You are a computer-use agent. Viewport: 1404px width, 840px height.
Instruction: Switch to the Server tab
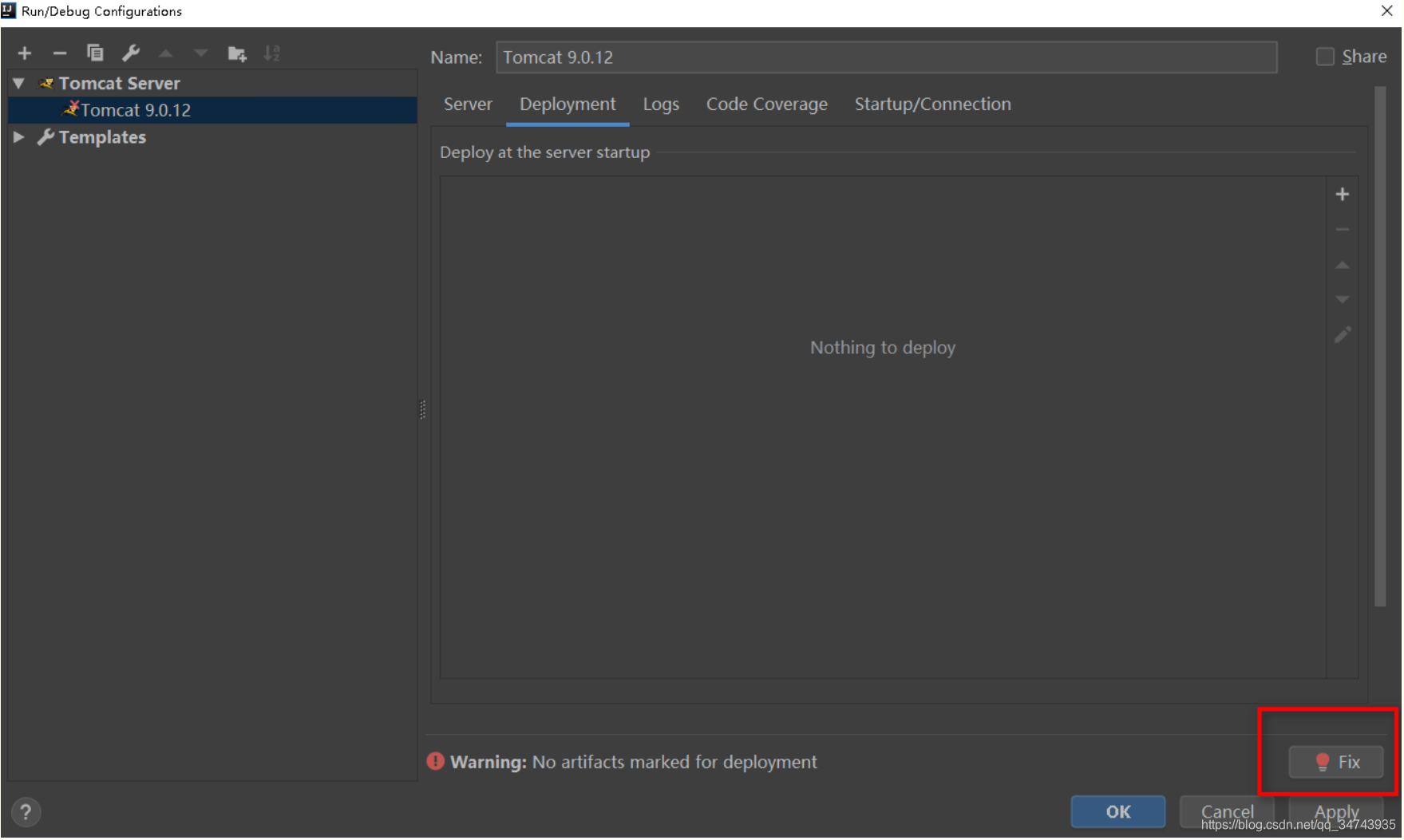coord(468,105)
